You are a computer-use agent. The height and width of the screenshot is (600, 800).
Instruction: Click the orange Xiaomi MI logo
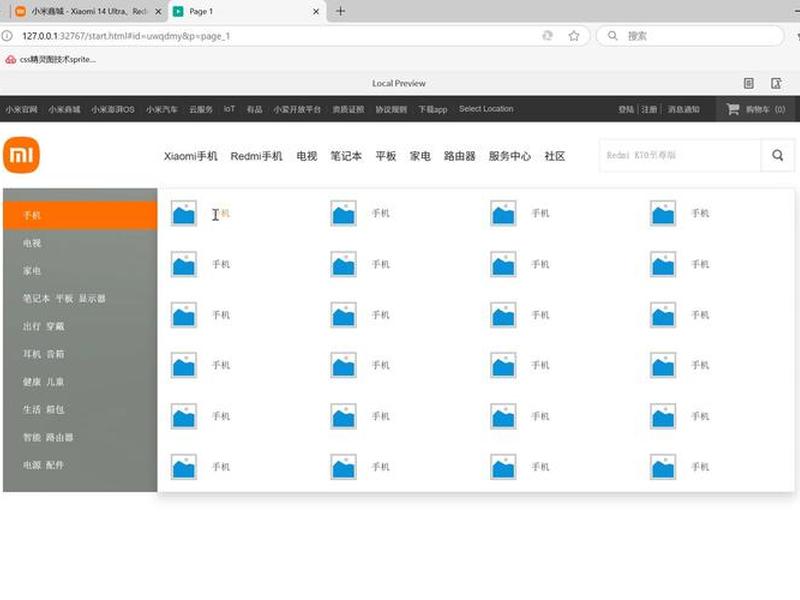click(x=21, y=155)
